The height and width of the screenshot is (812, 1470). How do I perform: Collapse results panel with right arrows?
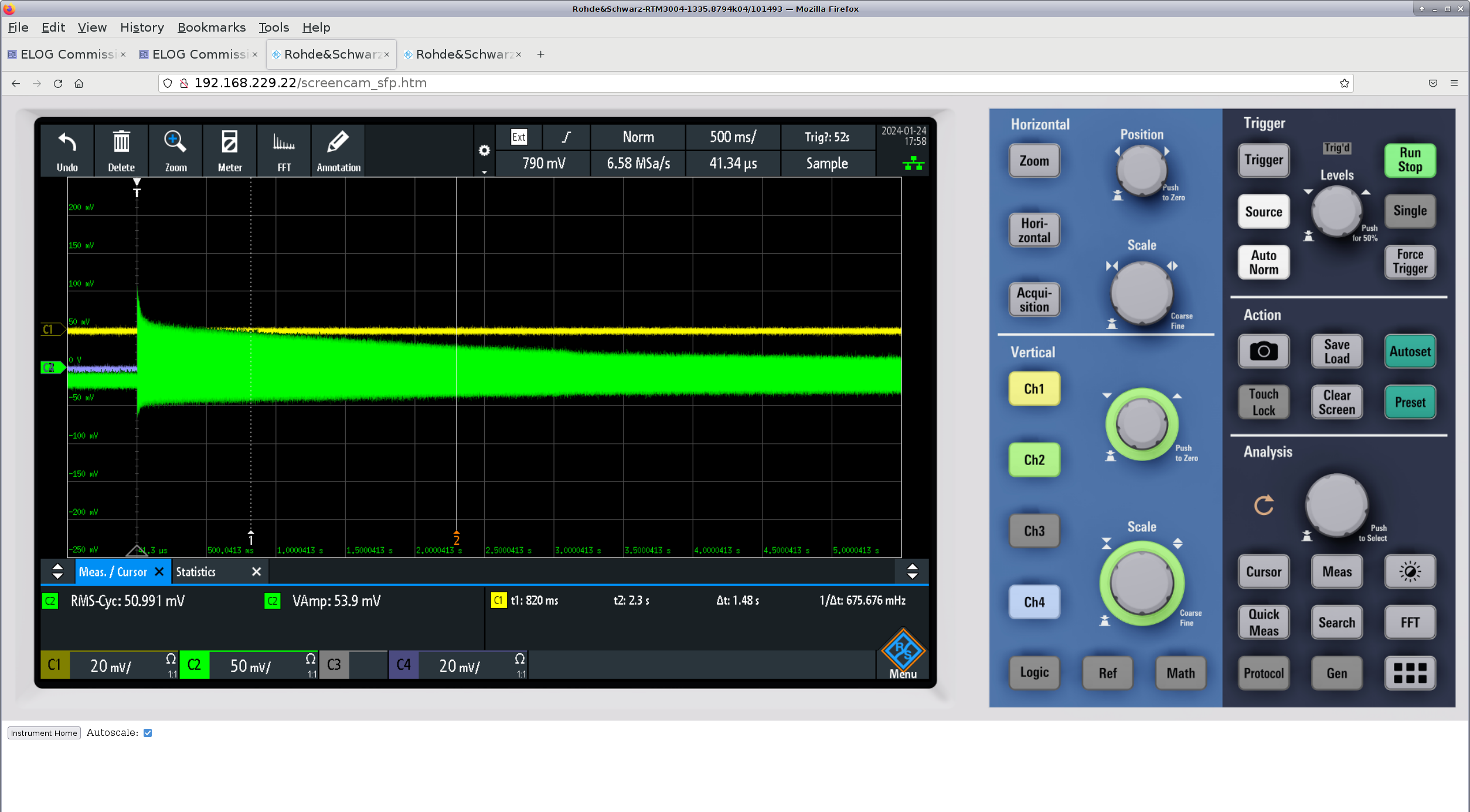click(912, 572)
